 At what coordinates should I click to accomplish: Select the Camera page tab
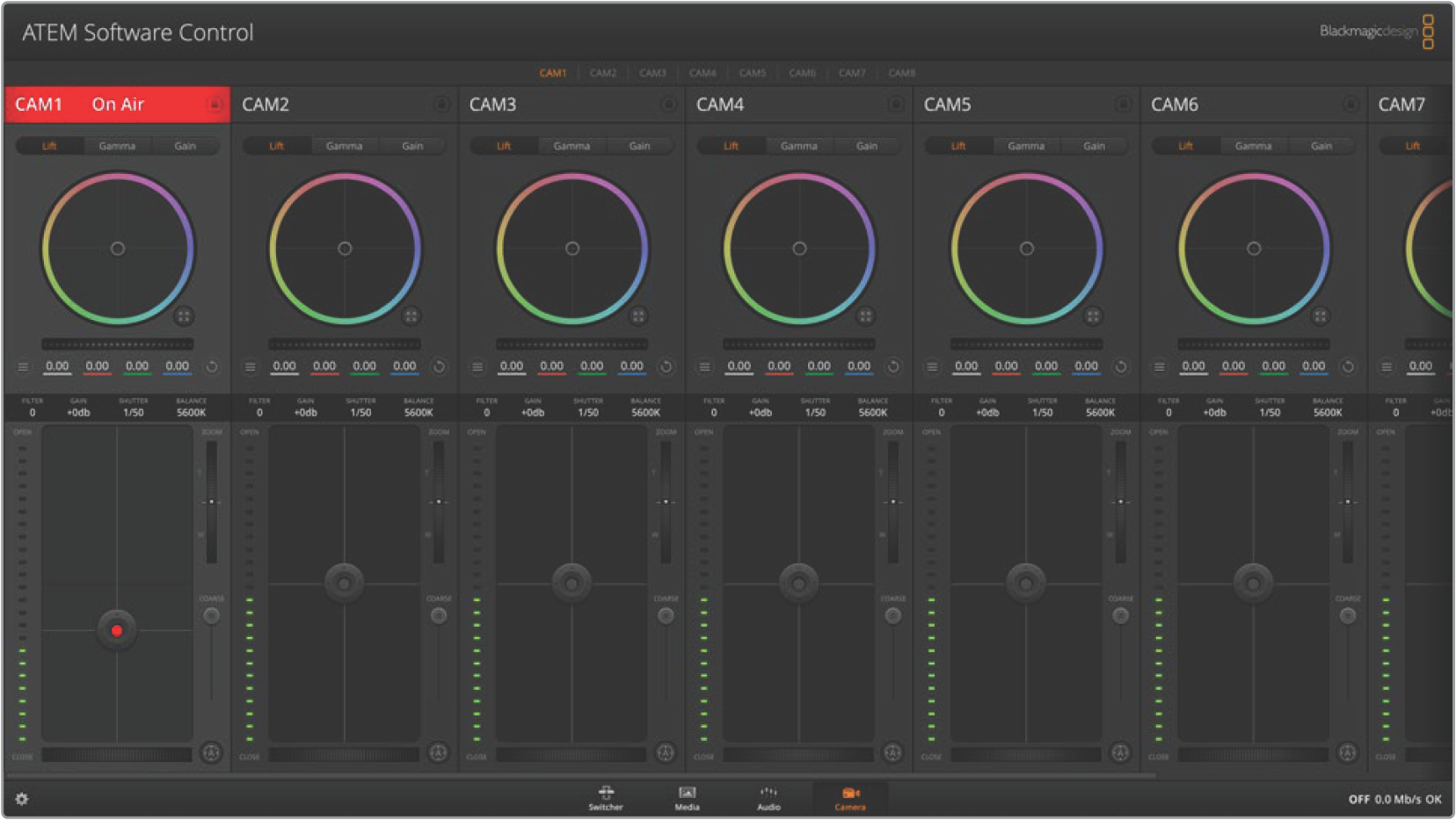point(850,798)
